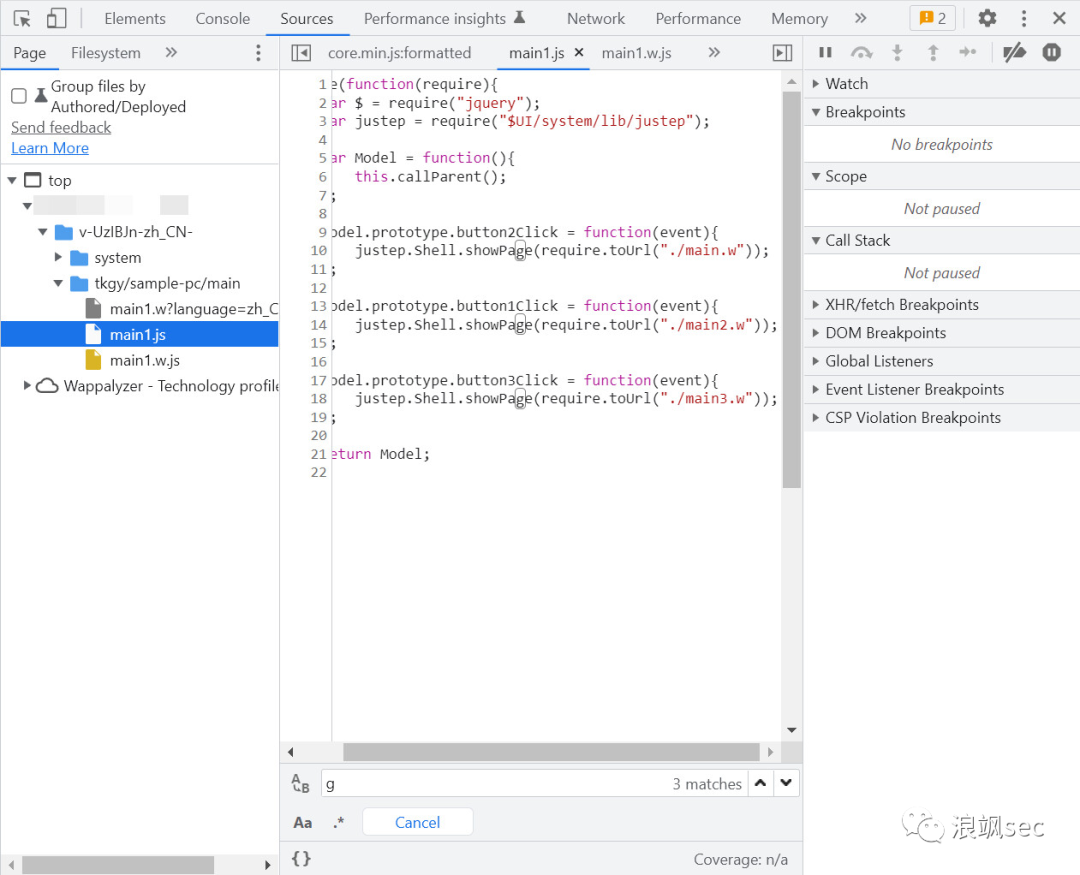Expand the system folder
The image size is (1080, 875).
point(58,258)
